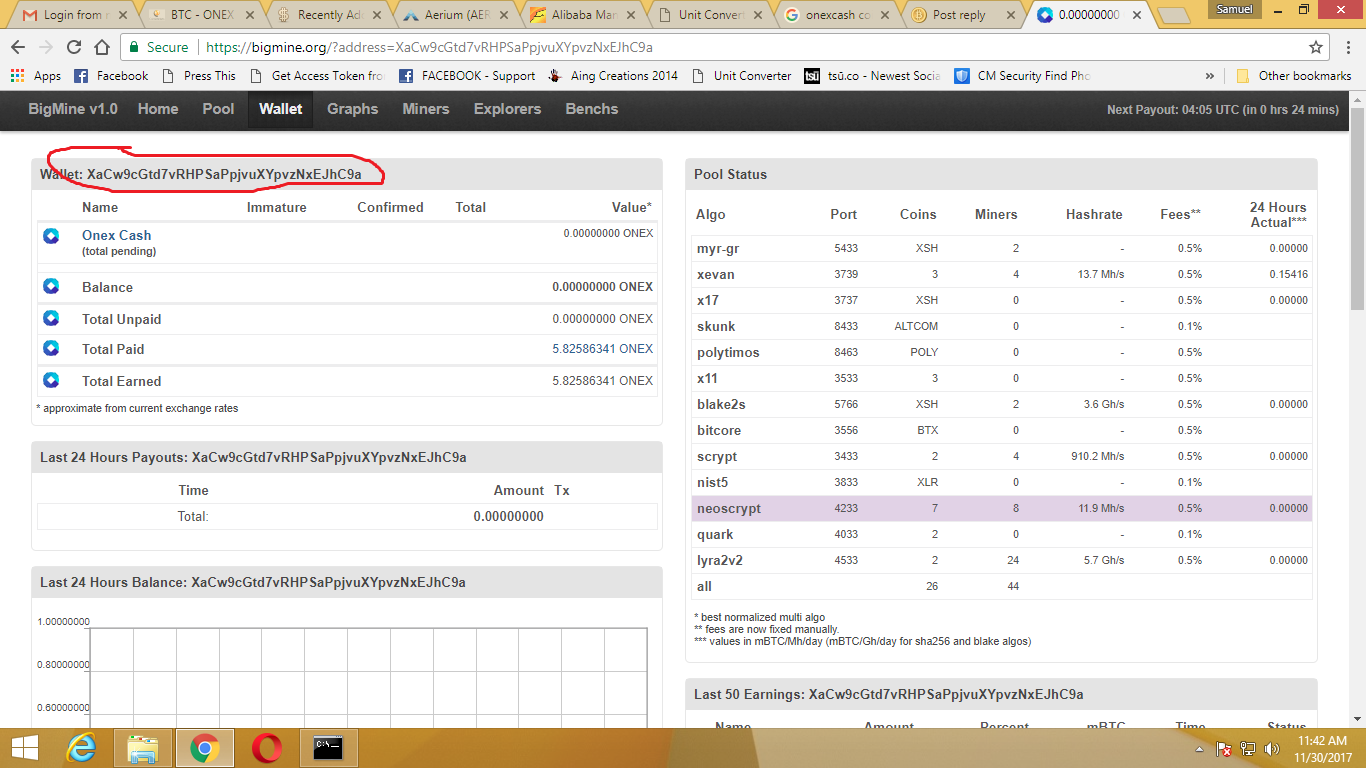Click the Secure padlock site info

click(157, 47)
